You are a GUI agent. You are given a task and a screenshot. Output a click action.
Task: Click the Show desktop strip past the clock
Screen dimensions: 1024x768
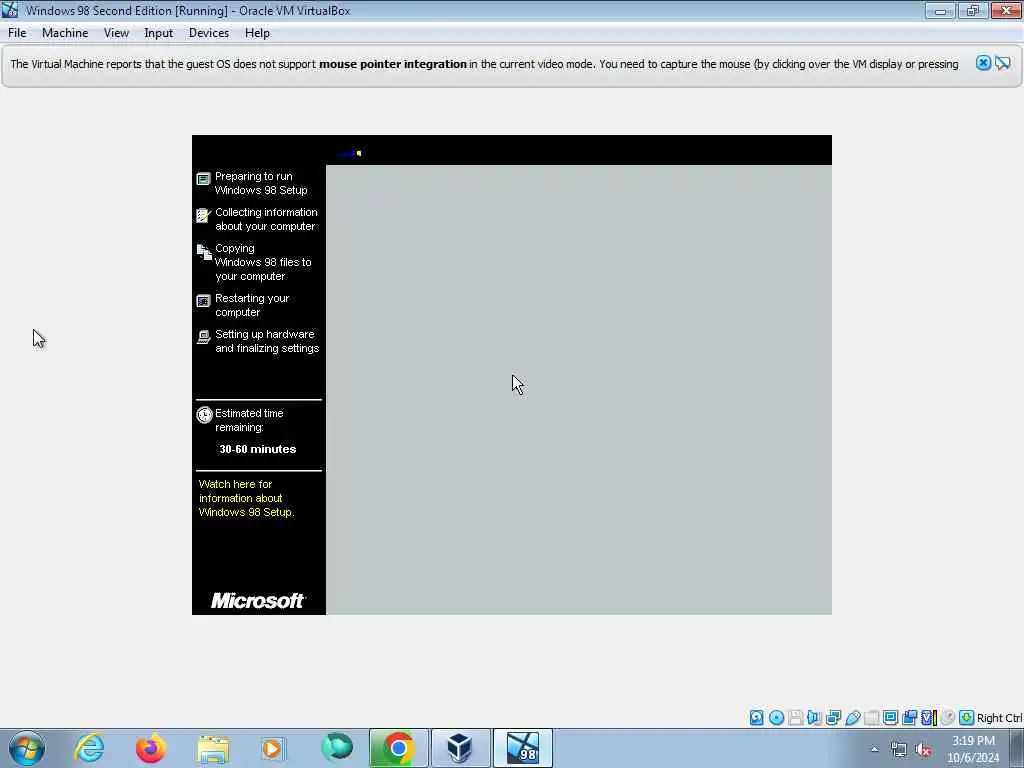(x=1017, y=748)
